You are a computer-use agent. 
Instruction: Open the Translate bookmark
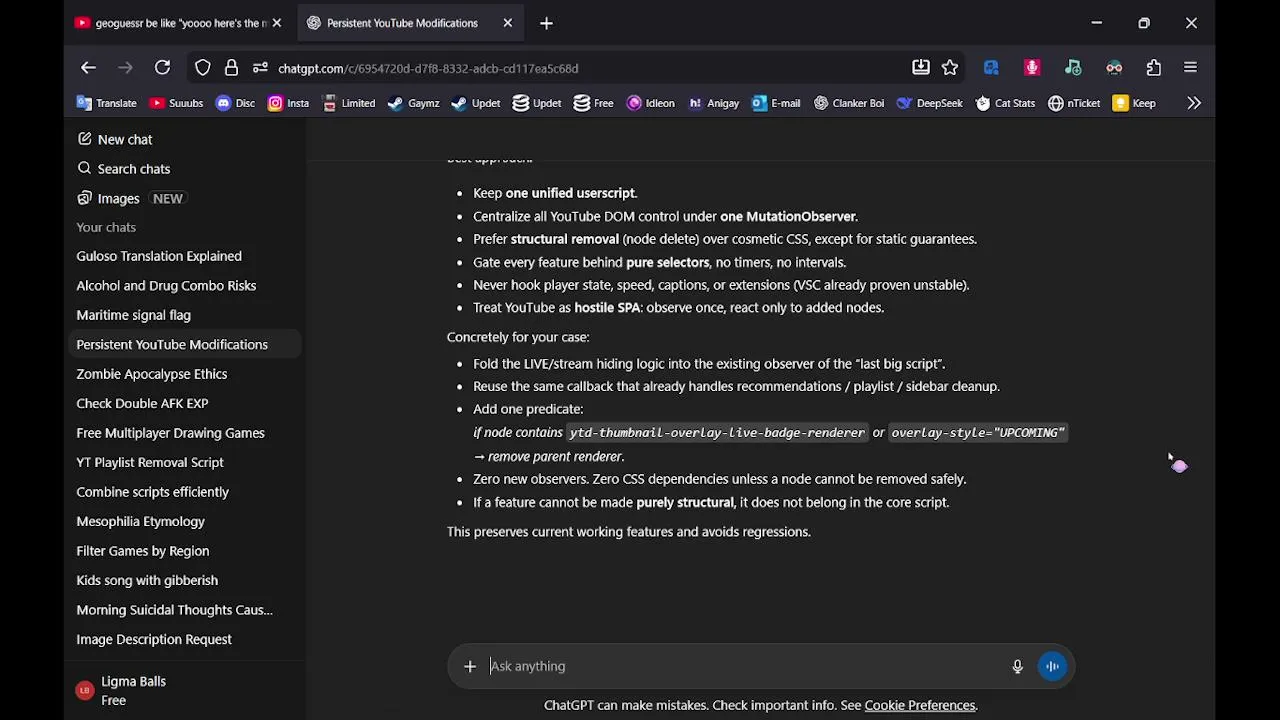106,103
